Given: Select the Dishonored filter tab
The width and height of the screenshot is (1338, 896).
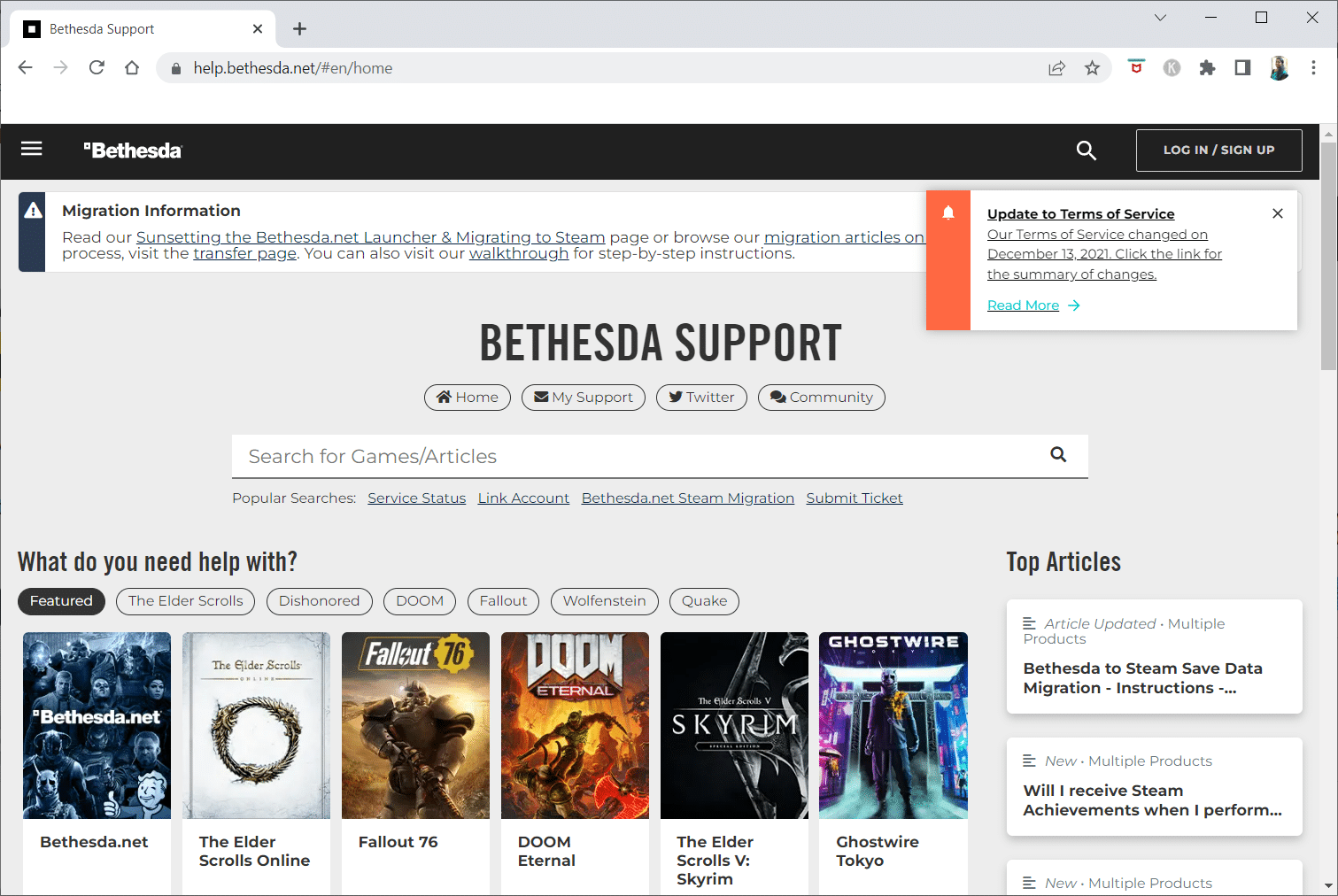Looking at the screenshot, I should (x=319, y=601).
